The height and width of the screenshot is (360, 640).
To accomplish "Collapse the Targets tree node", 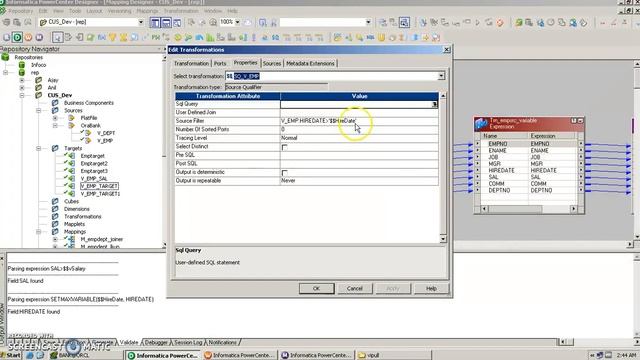I will pyautogui.click(x=39, y=148).
